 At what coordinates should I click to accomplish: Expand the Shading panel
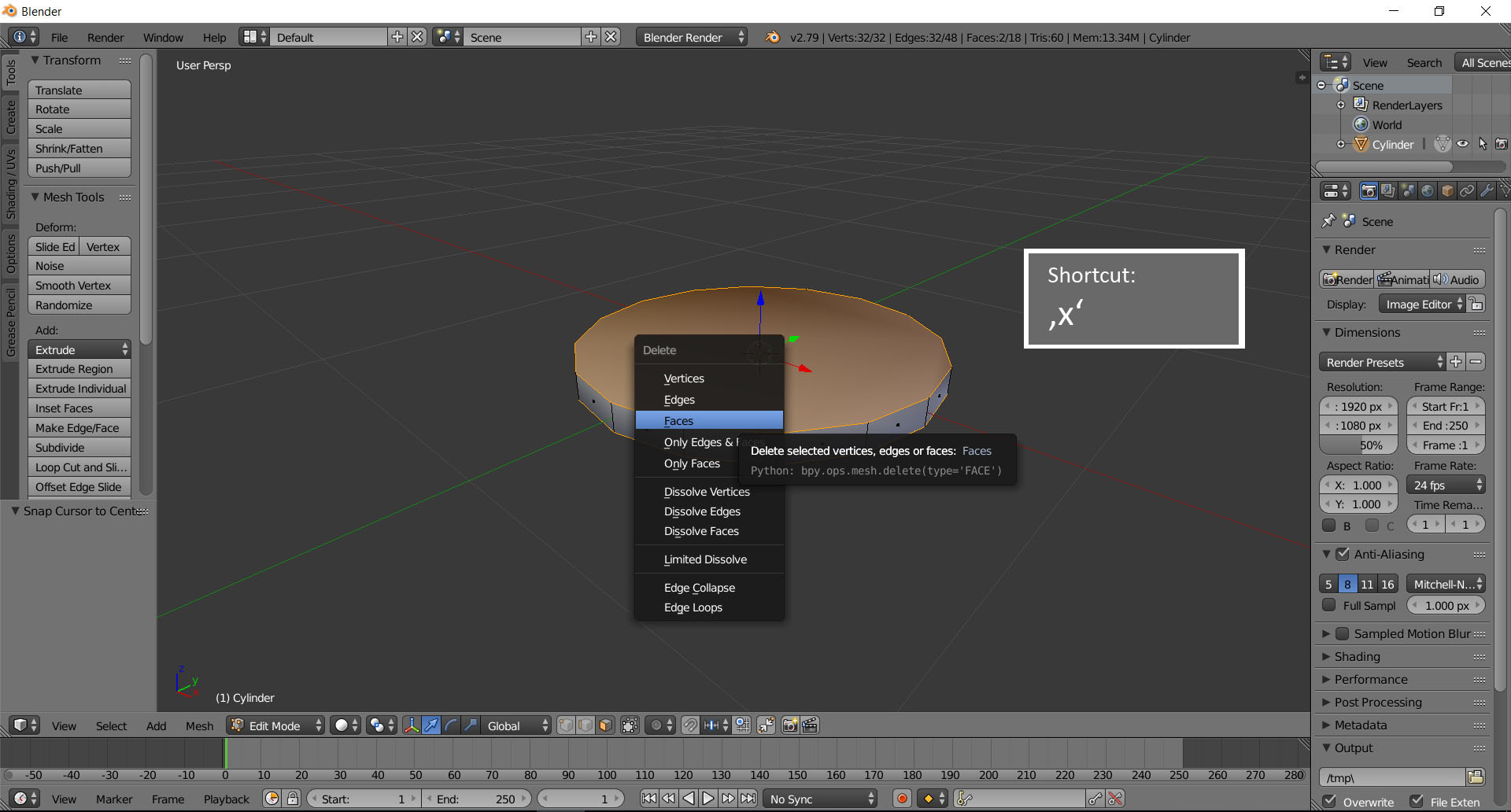click(1326, 656)
